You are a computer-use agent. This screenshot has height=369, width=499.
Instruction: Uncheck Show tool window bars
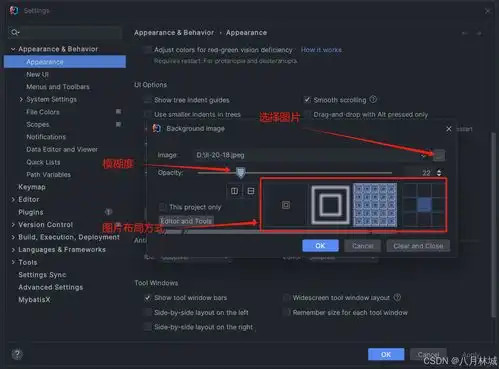pyautogui.click(x=147, y=298)
